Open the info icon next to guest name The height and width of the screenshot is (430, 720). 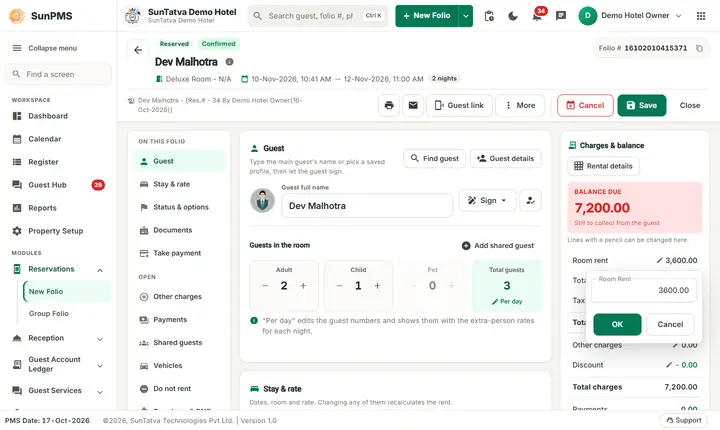229,62
